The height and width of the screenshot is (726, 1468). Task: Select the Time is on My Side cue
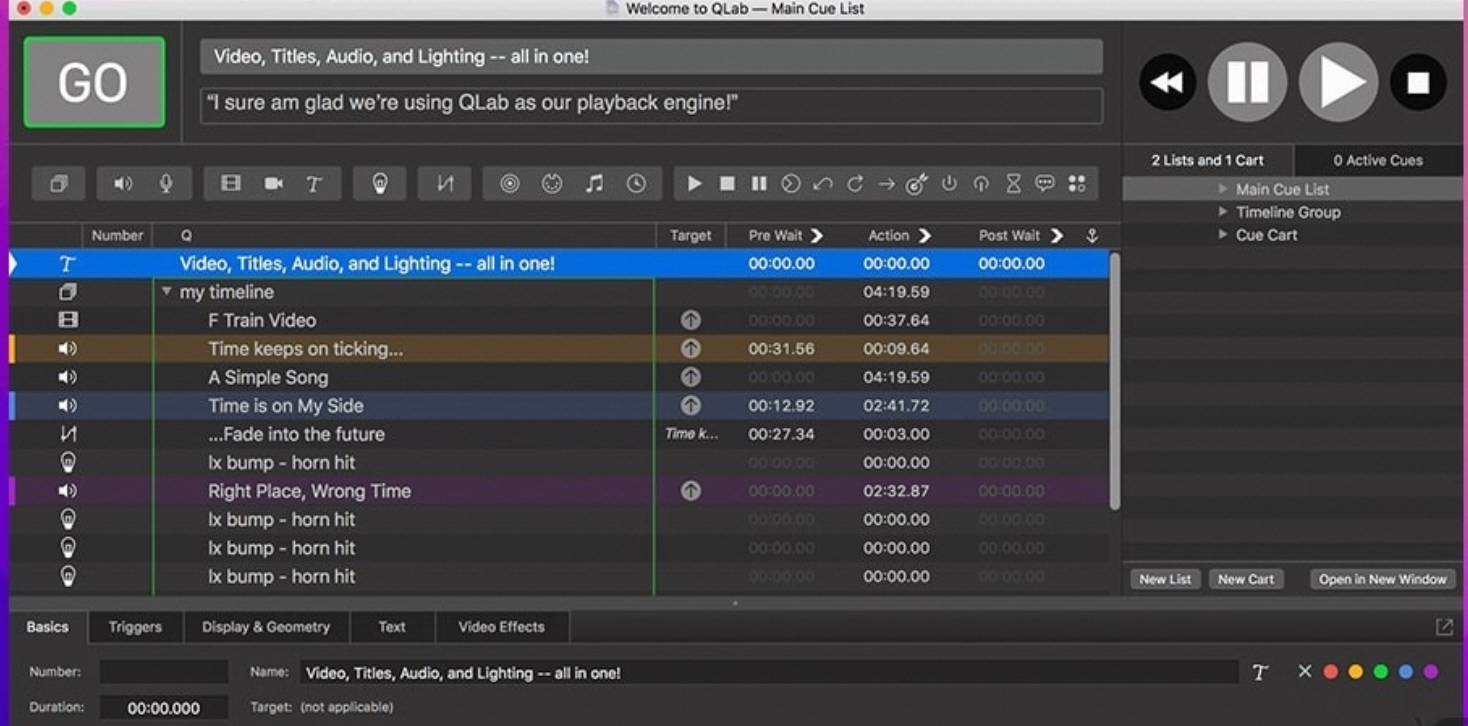coord(559,406)
